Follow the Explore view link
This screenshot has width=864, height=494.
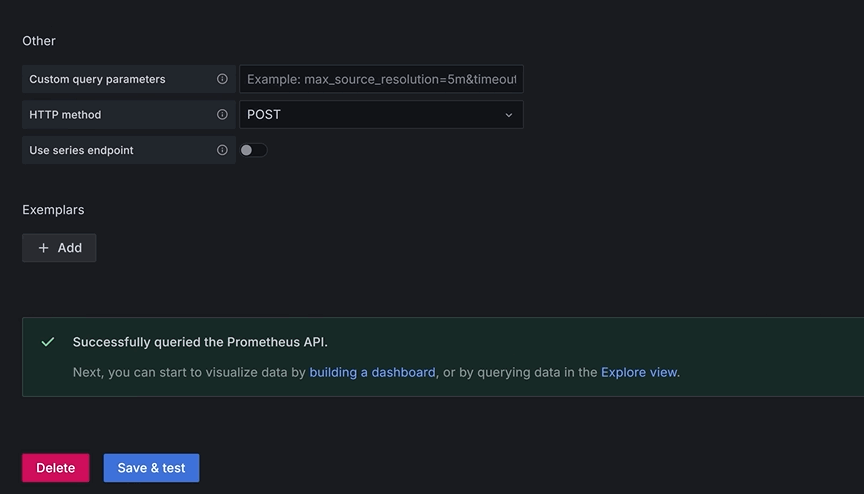639,372
